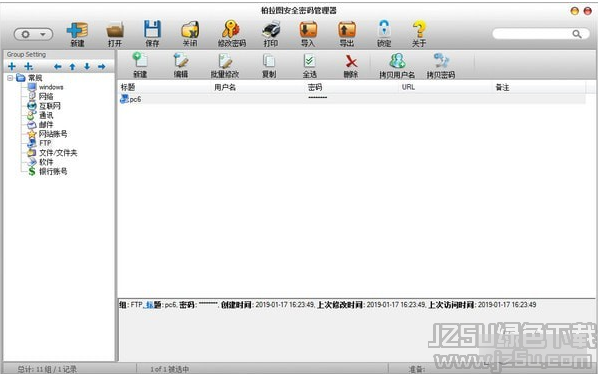Select the 网站账号 group
The width and height of the screenshot is (598, 374).
[x=53, y=134]
